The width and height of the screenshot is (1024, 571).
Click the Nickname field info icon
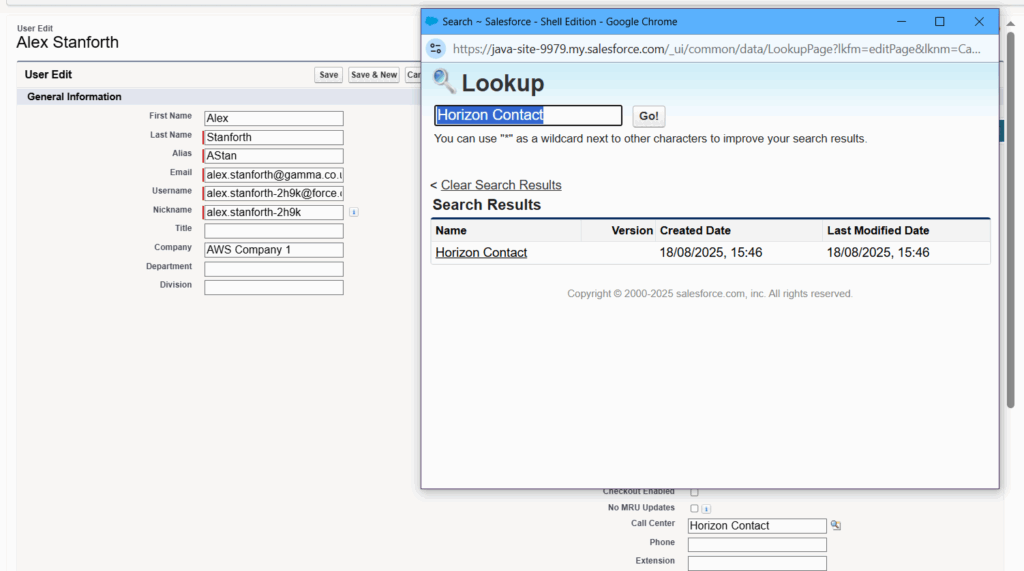point(354,212)
